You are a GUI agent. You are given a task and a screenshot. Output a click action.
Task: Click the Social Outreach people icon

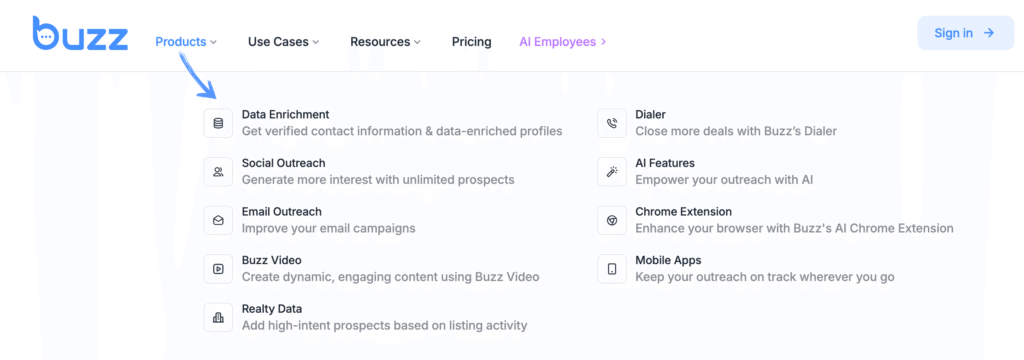pos(218,172)
